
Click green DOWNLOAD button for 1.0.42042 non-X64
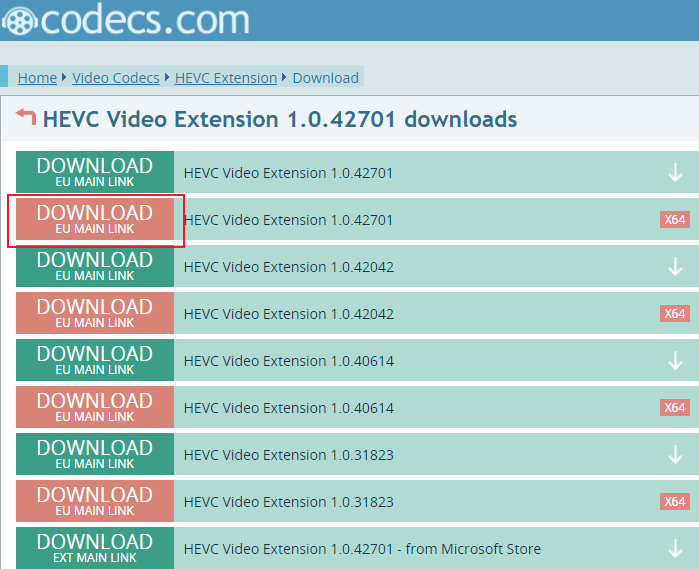(95, 266)
